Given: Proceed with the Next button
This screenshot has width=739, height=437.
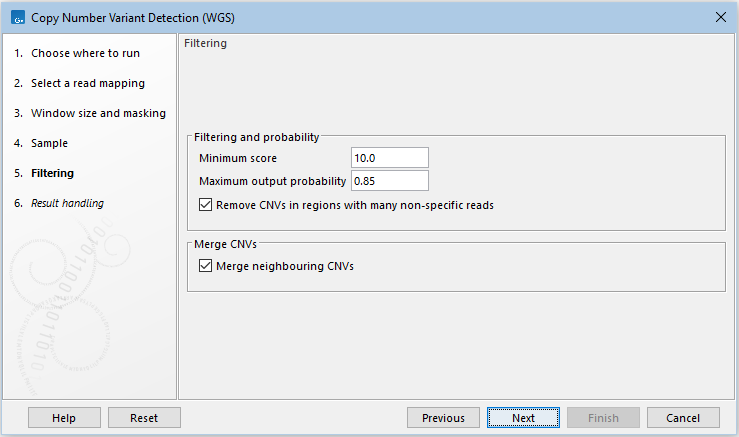Looking at the screenshot, I should (523, 418).
